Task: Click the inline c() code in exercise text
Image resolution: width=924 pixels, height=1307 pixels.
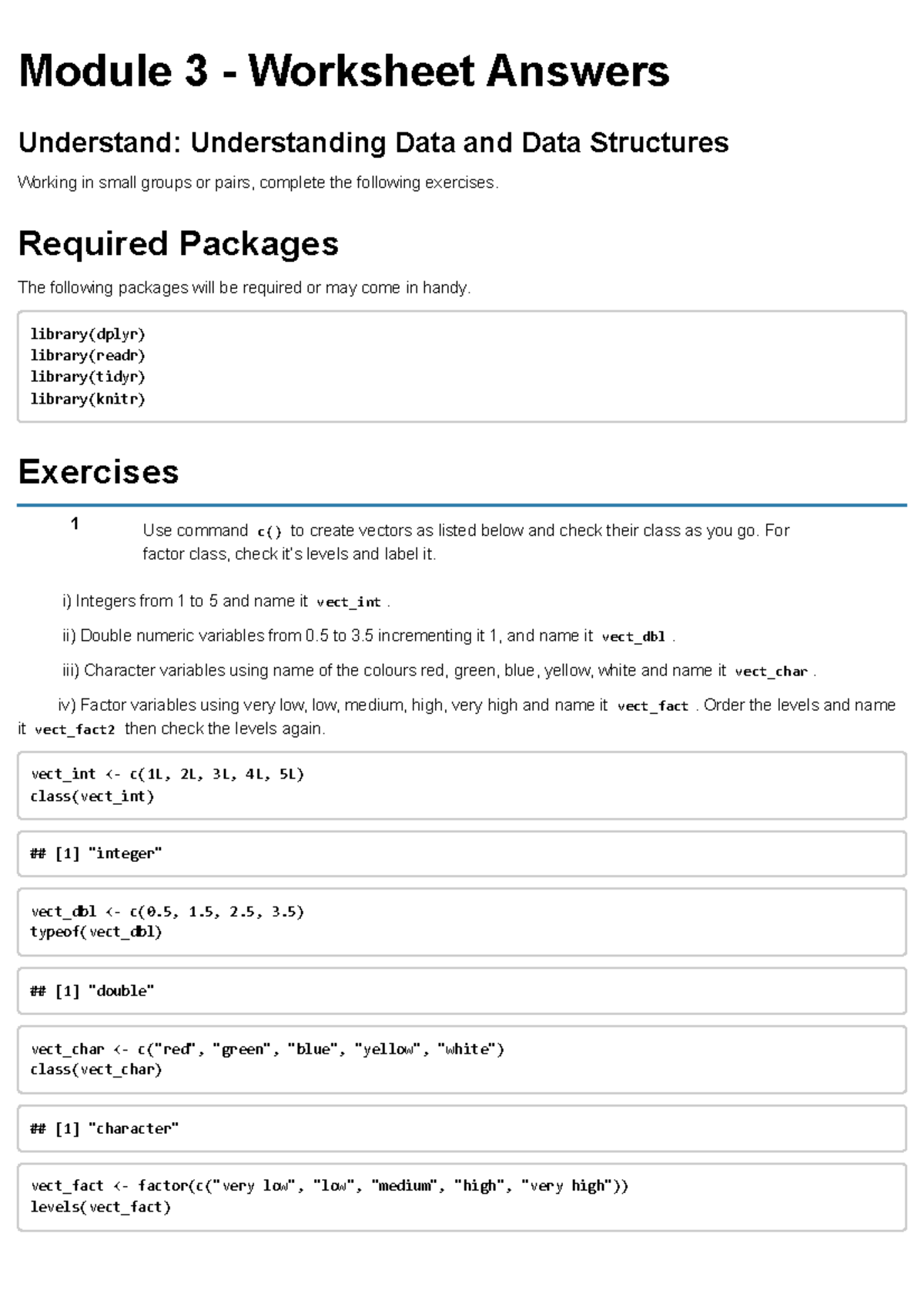Action: click(269, 531)
